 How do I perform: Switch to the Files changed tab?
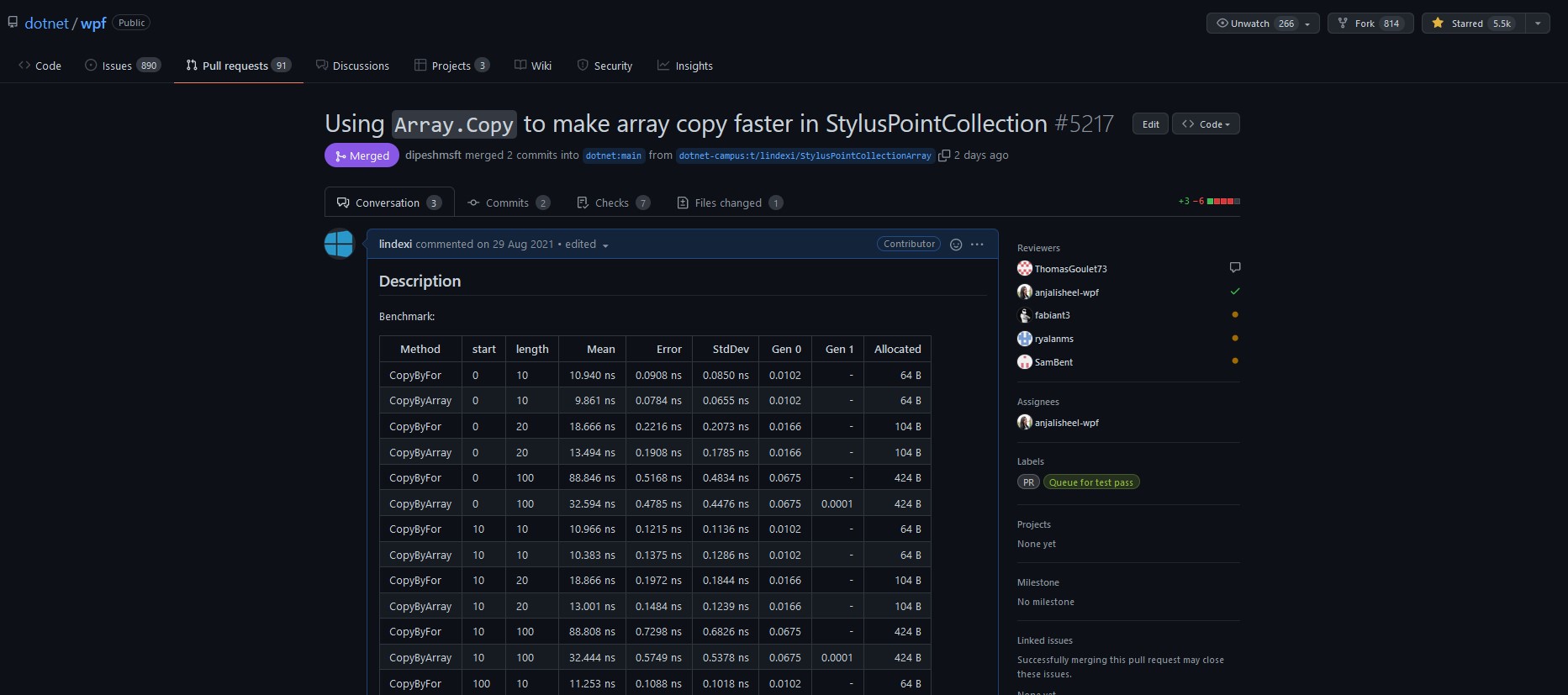[729, 203]
